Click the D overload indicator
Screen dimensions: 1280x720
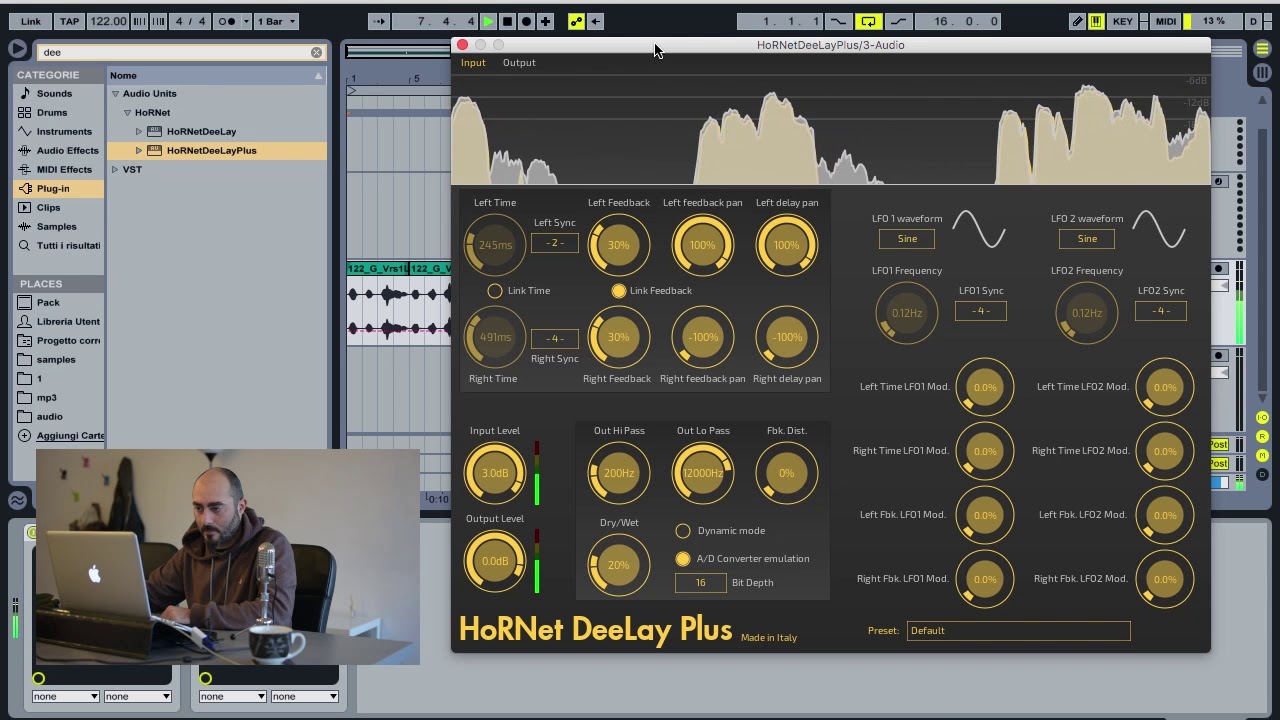point(1253,21)
